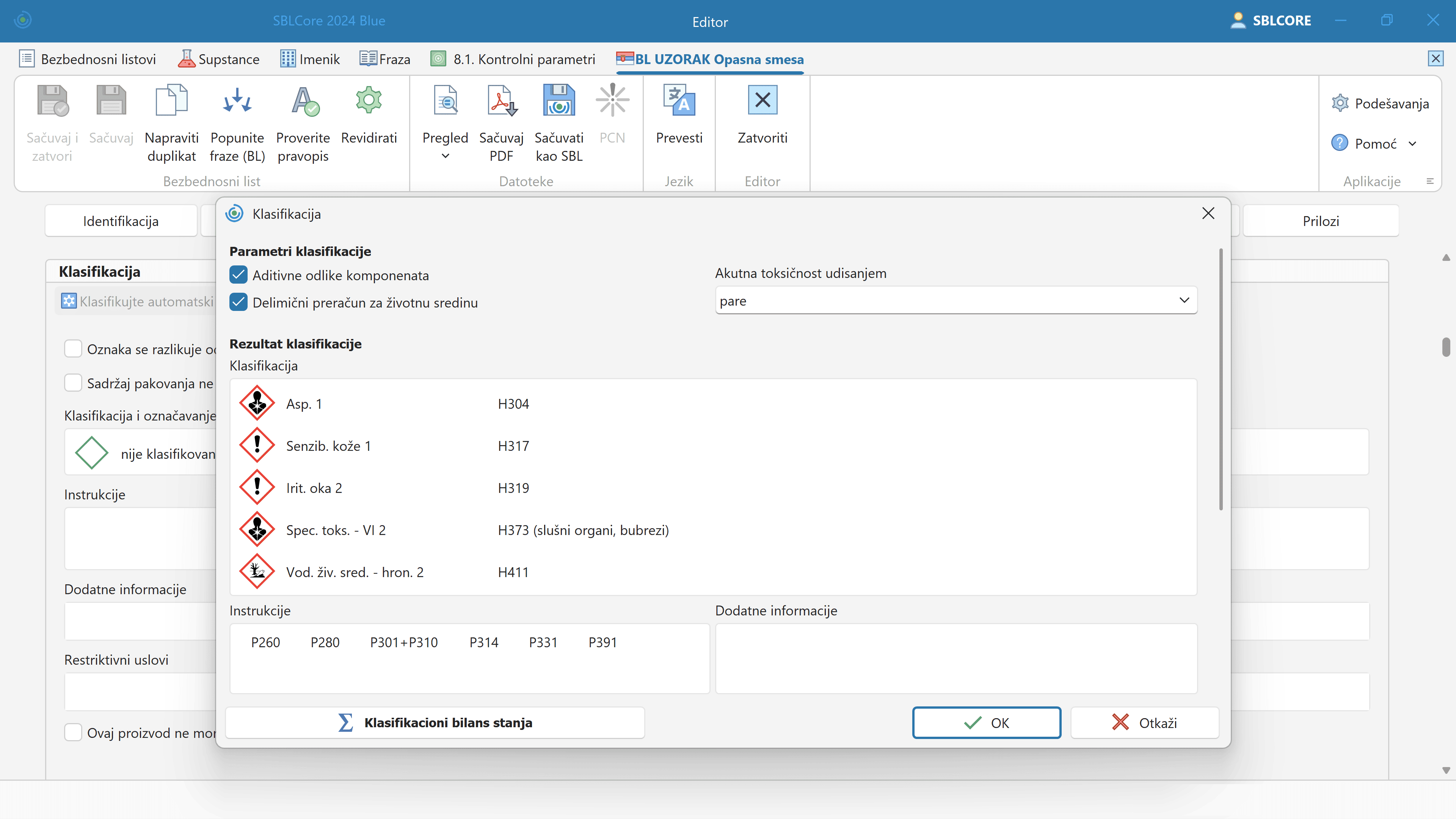The height and width of the screenshot is (819, 1456).
Task: Click Napraviti duplikat icon
Action: pyautogui.click(x=171, y=100)
